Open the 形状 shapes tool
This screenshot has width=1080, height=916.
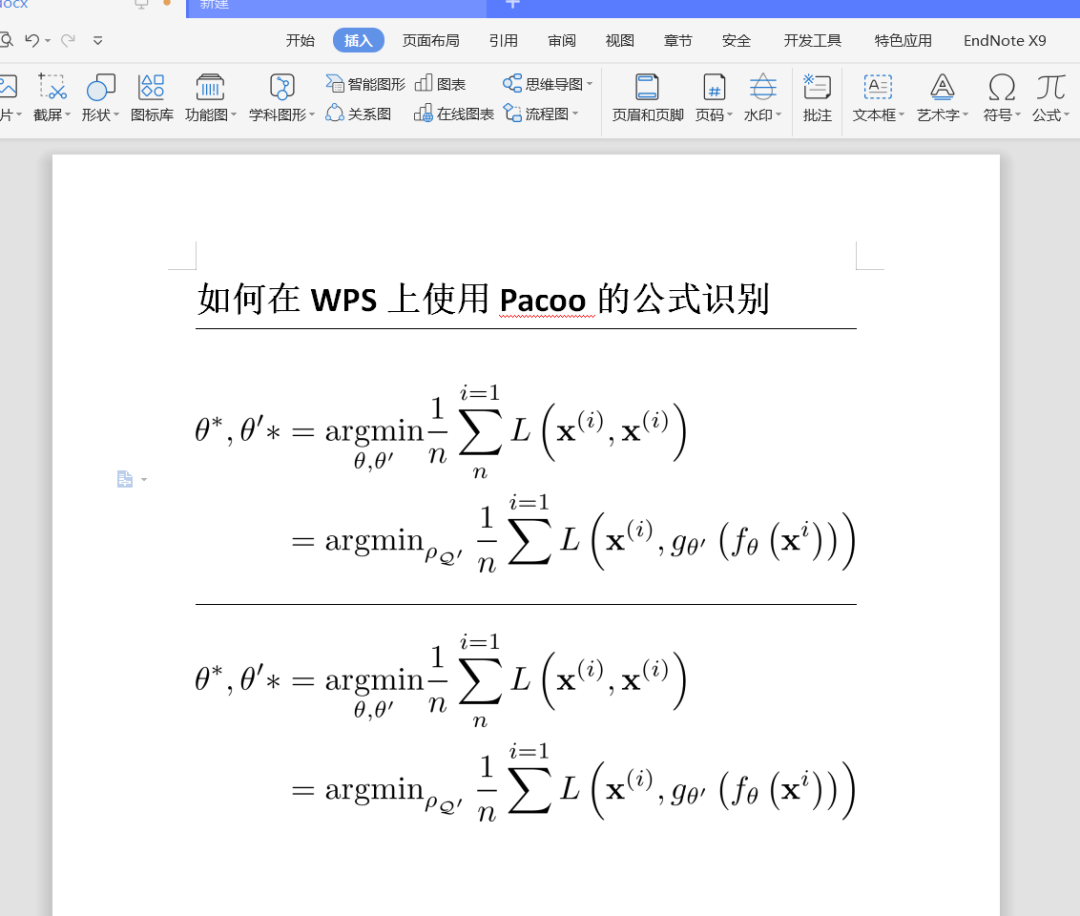[x=100, y=98]
